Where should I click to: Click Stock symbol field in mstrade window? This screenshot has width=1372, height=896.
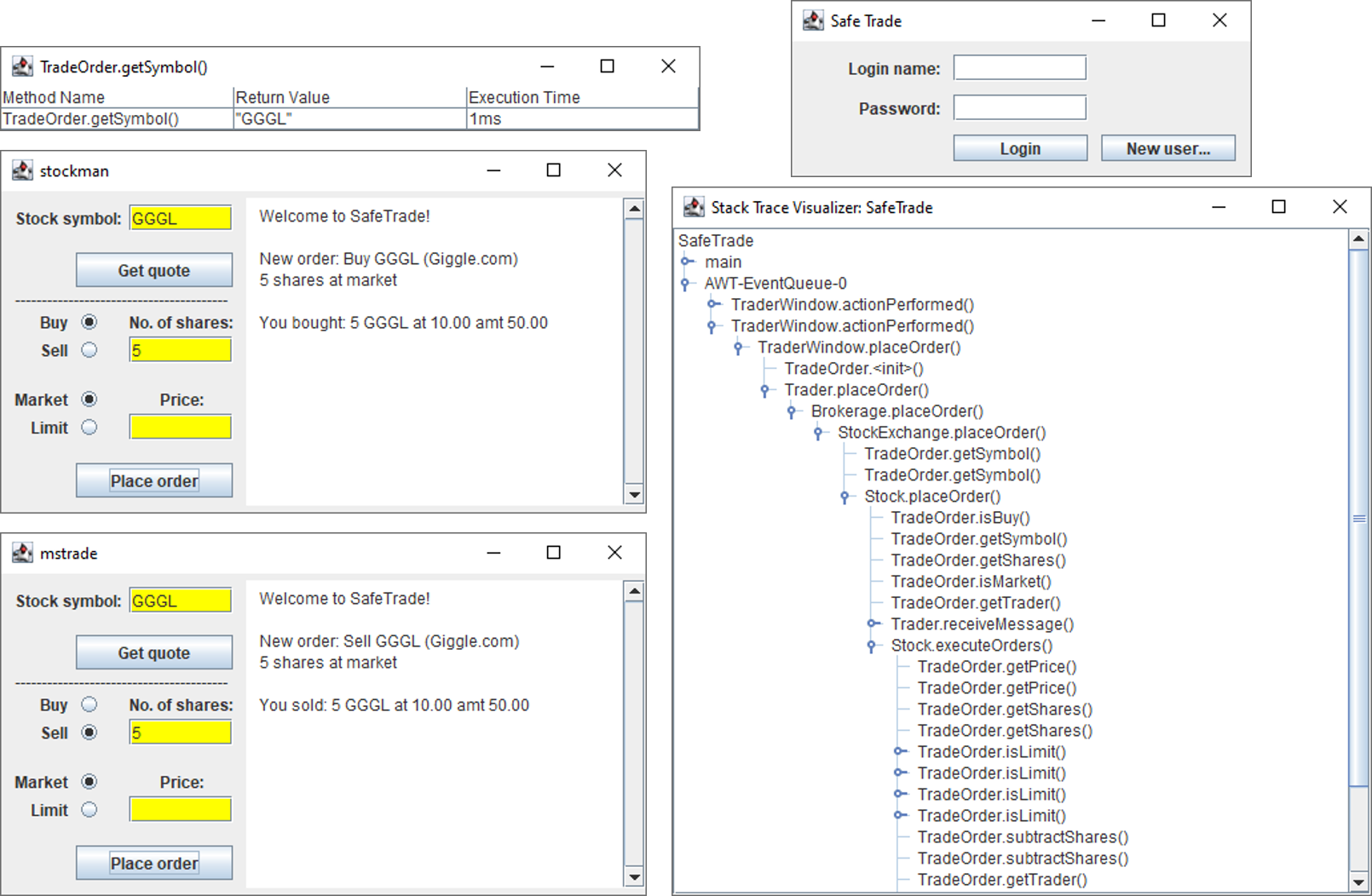tap(181, 600)
